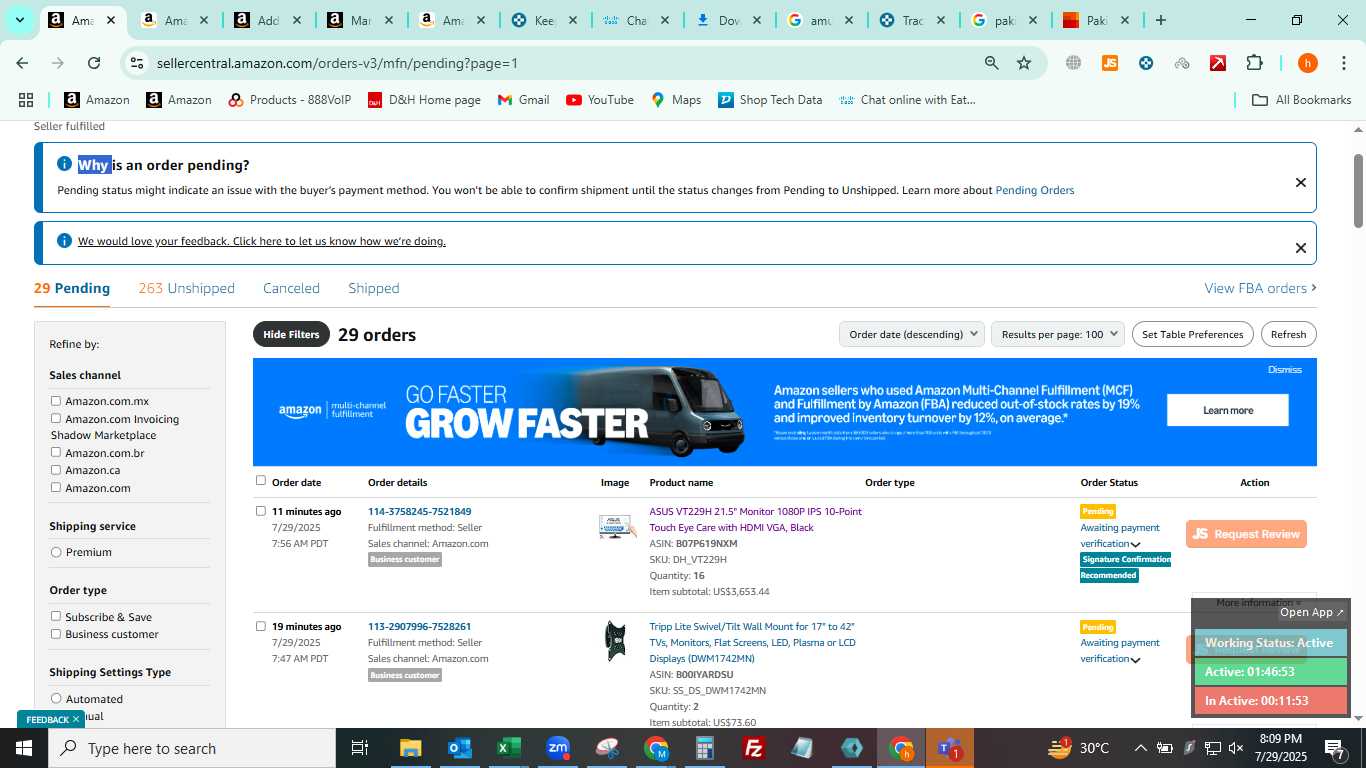Open File Explorer from the taskbar
Image resolution: width=1366 pixels, height=768 pixels.
[x=410, y=748]
